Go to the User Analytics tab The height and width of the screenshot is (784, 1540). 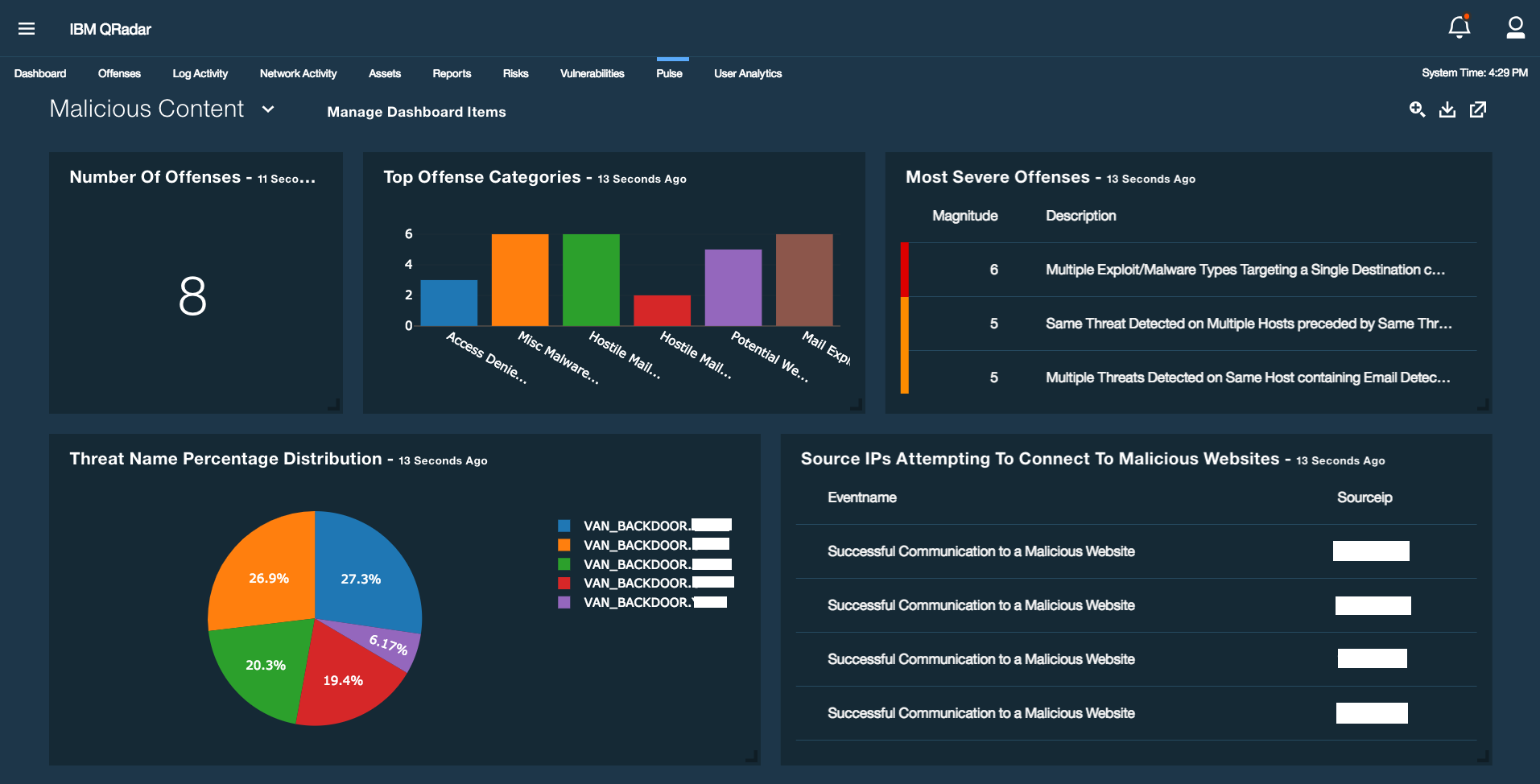coord(747,73)
